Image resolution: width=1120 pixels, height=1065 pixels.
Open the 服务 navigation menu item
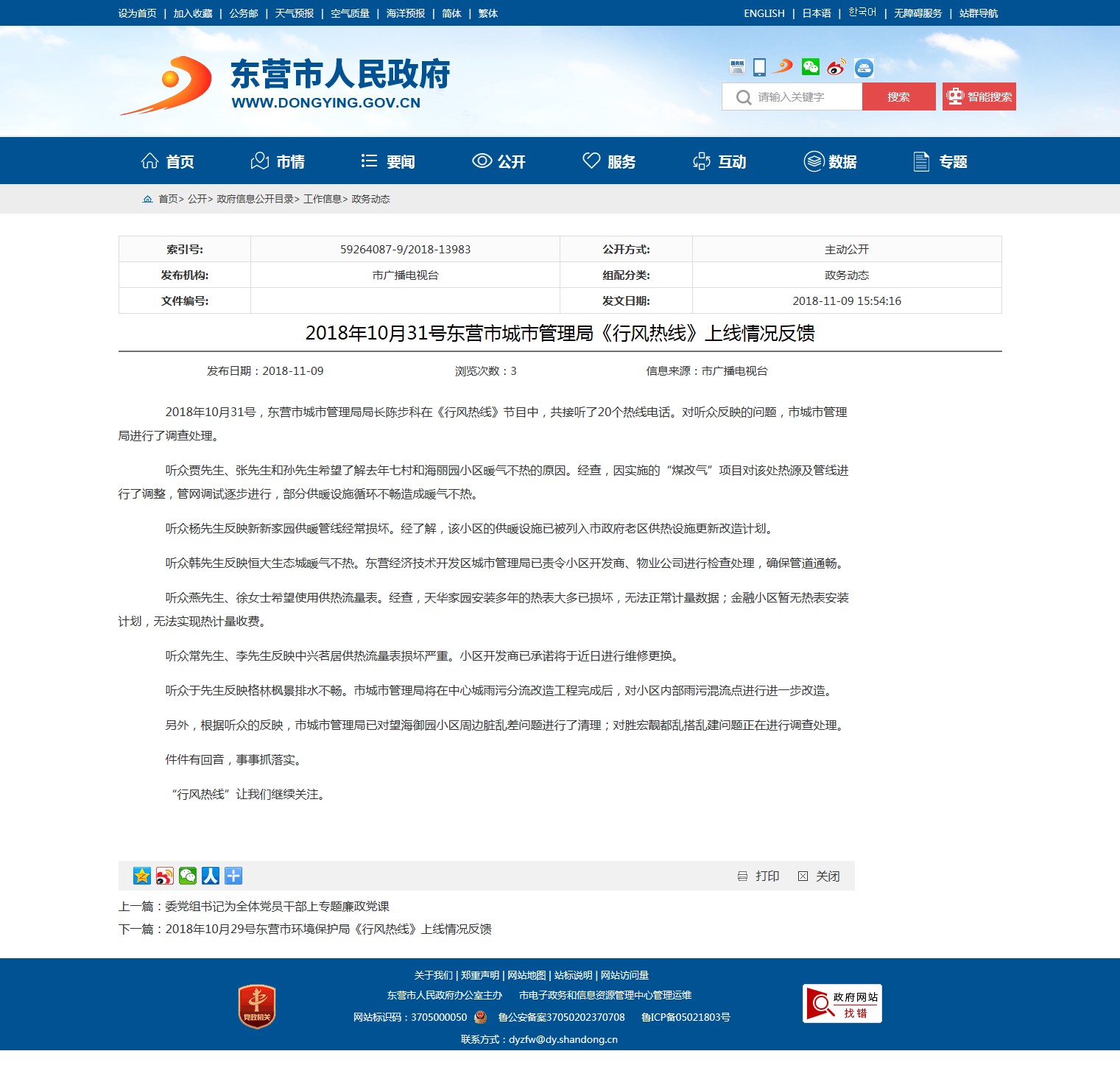(x=609, y=161)
